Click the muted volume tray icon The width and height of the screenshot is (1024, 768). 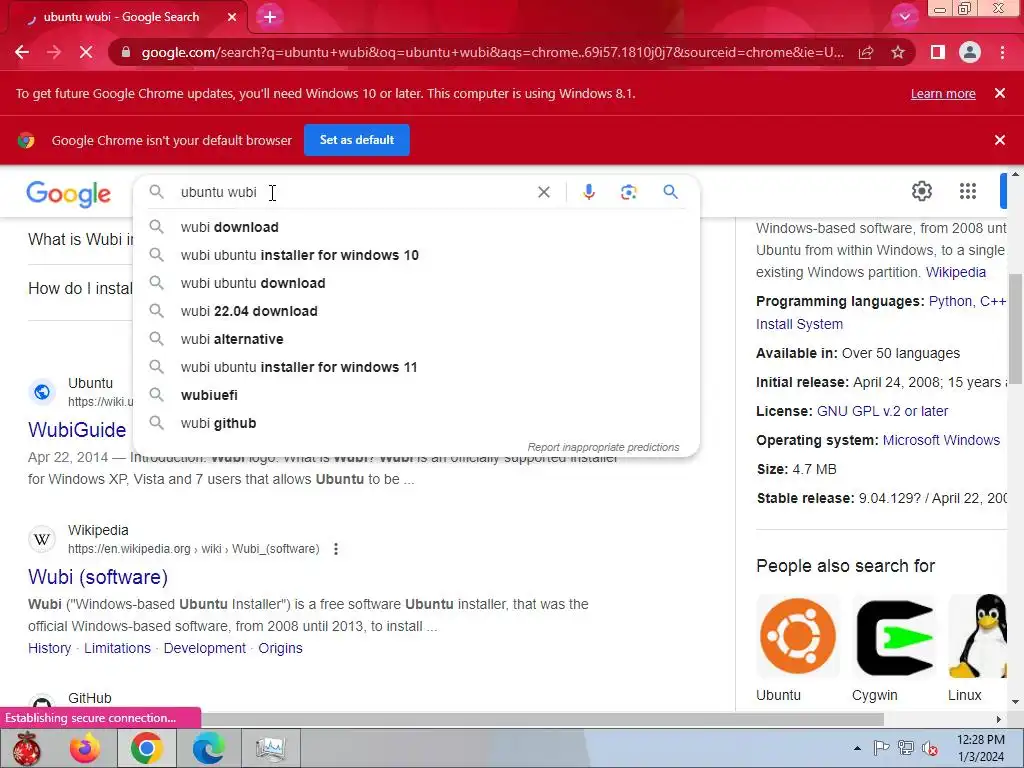[x=930, y=748]
